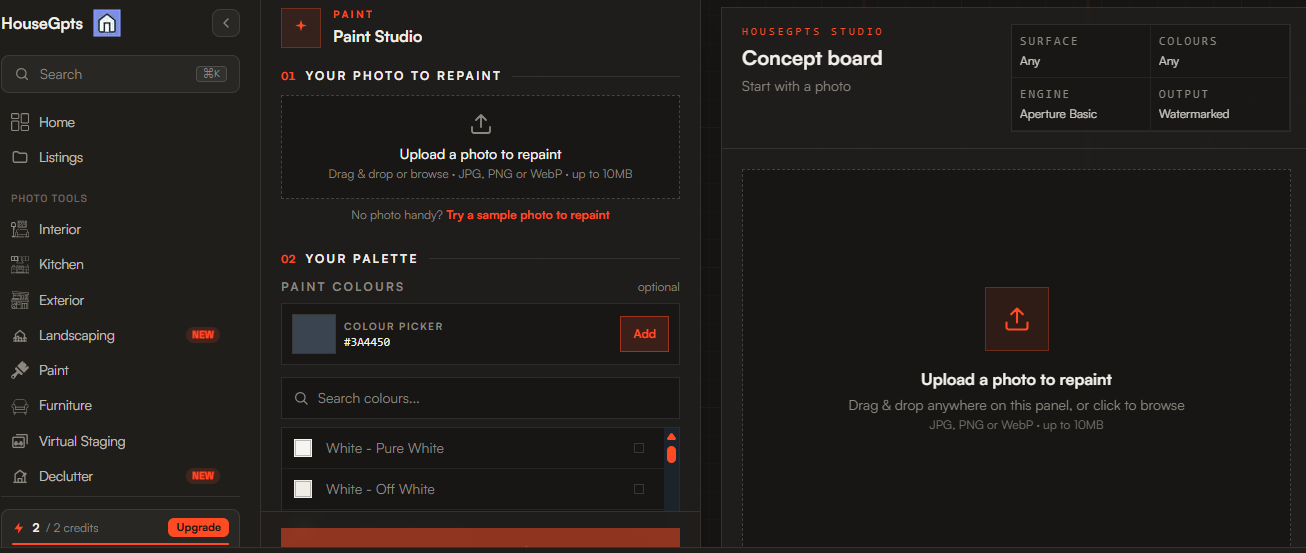Screen dimensions: 1306x553
Task: Click the Declutter icon in sidebar
Action: coord(20,476)
